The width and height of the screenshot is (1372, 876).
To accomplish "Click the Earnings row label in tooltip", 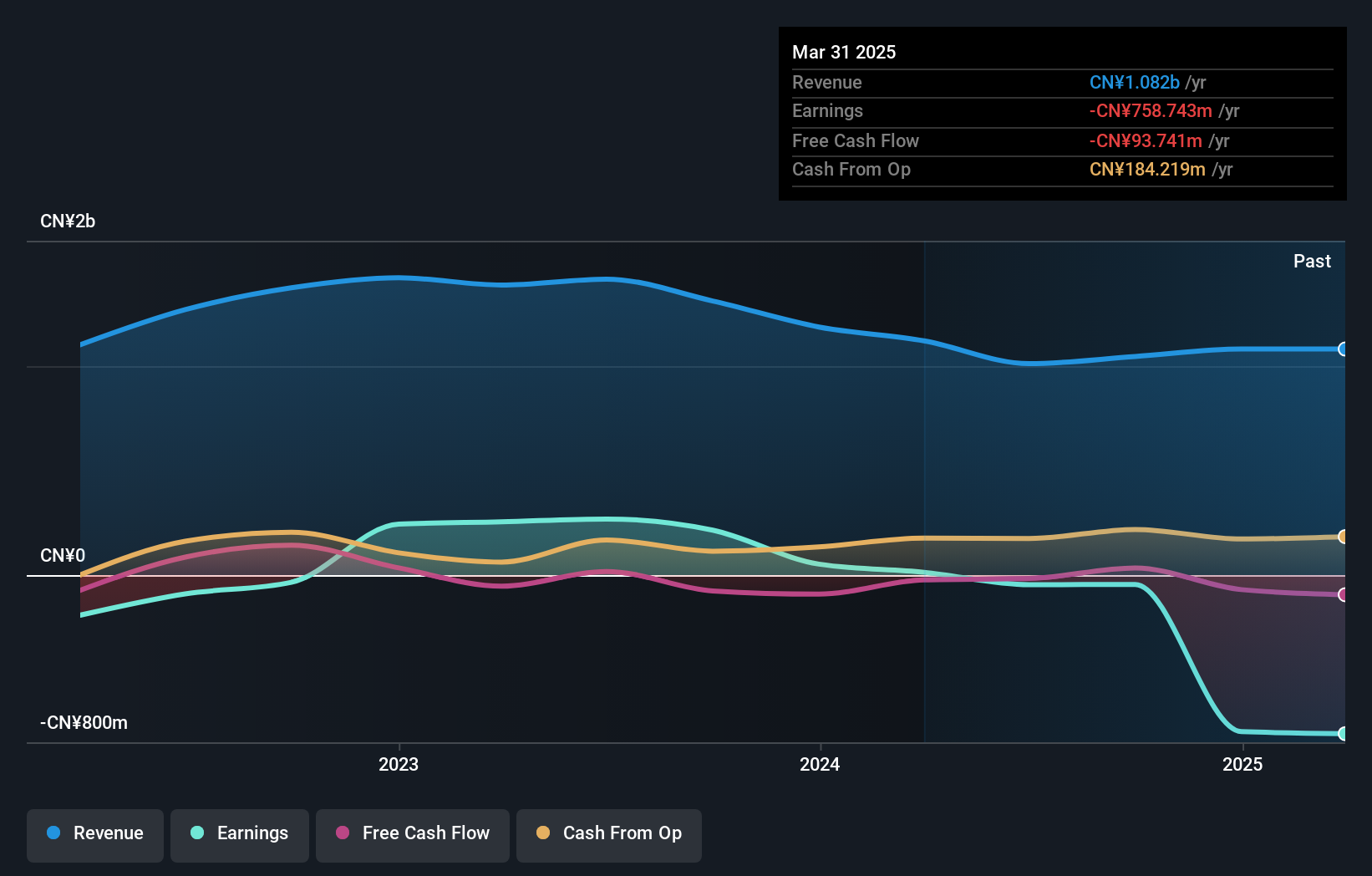I will click(x=827, y=111).
